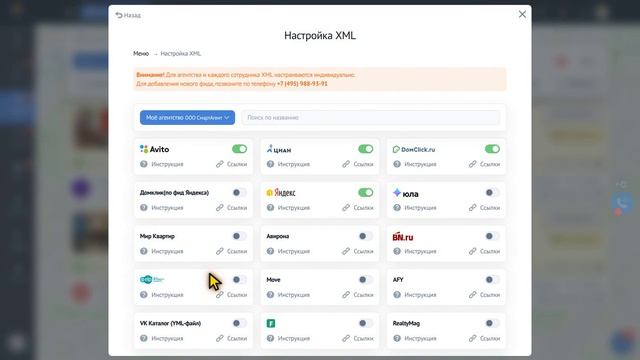Enable the BN.ru feed toggle
The width and height of the screenshot is (640, 360).
[492, 236]
